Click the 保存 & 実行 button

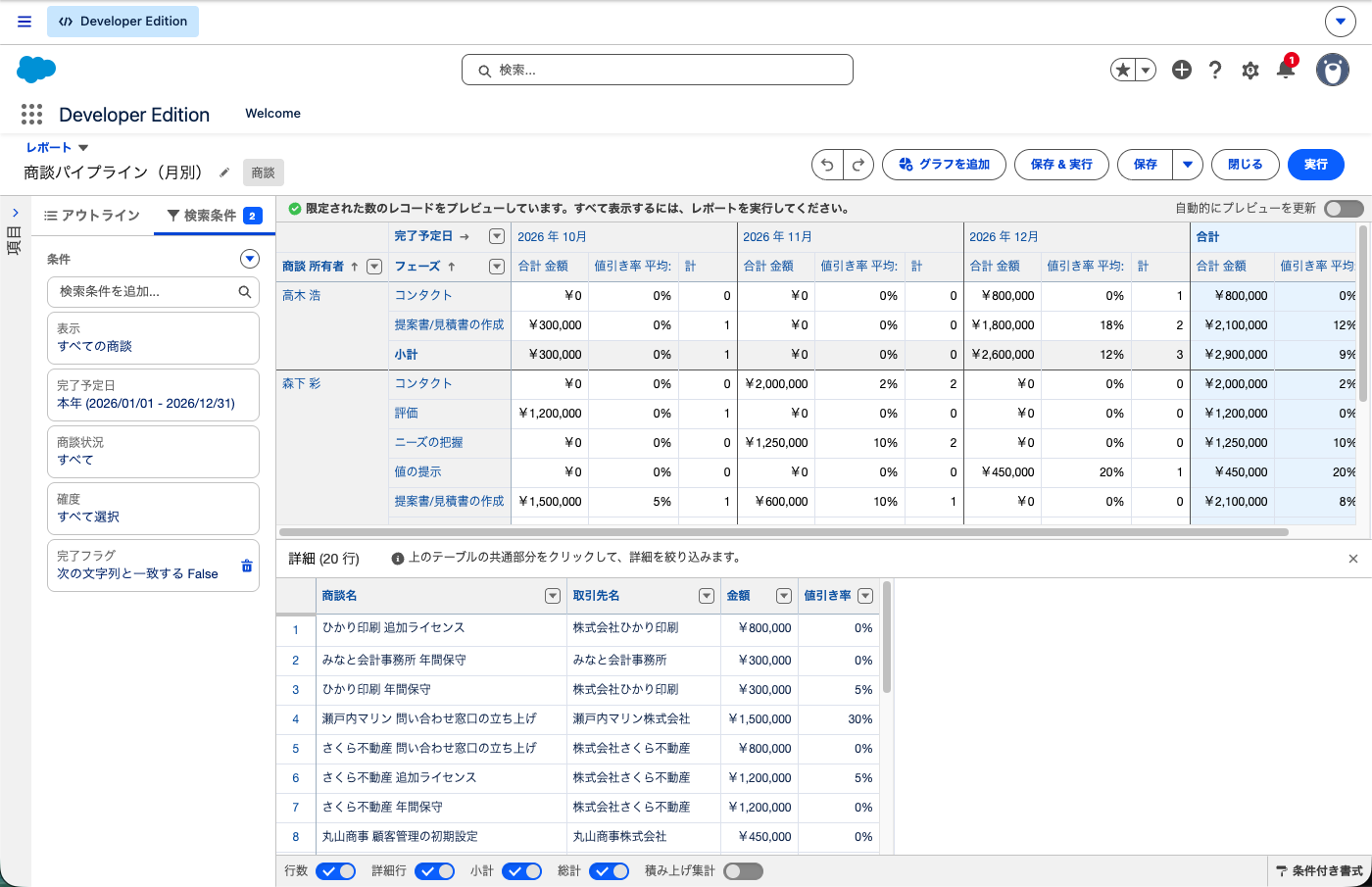point(1061,165)
